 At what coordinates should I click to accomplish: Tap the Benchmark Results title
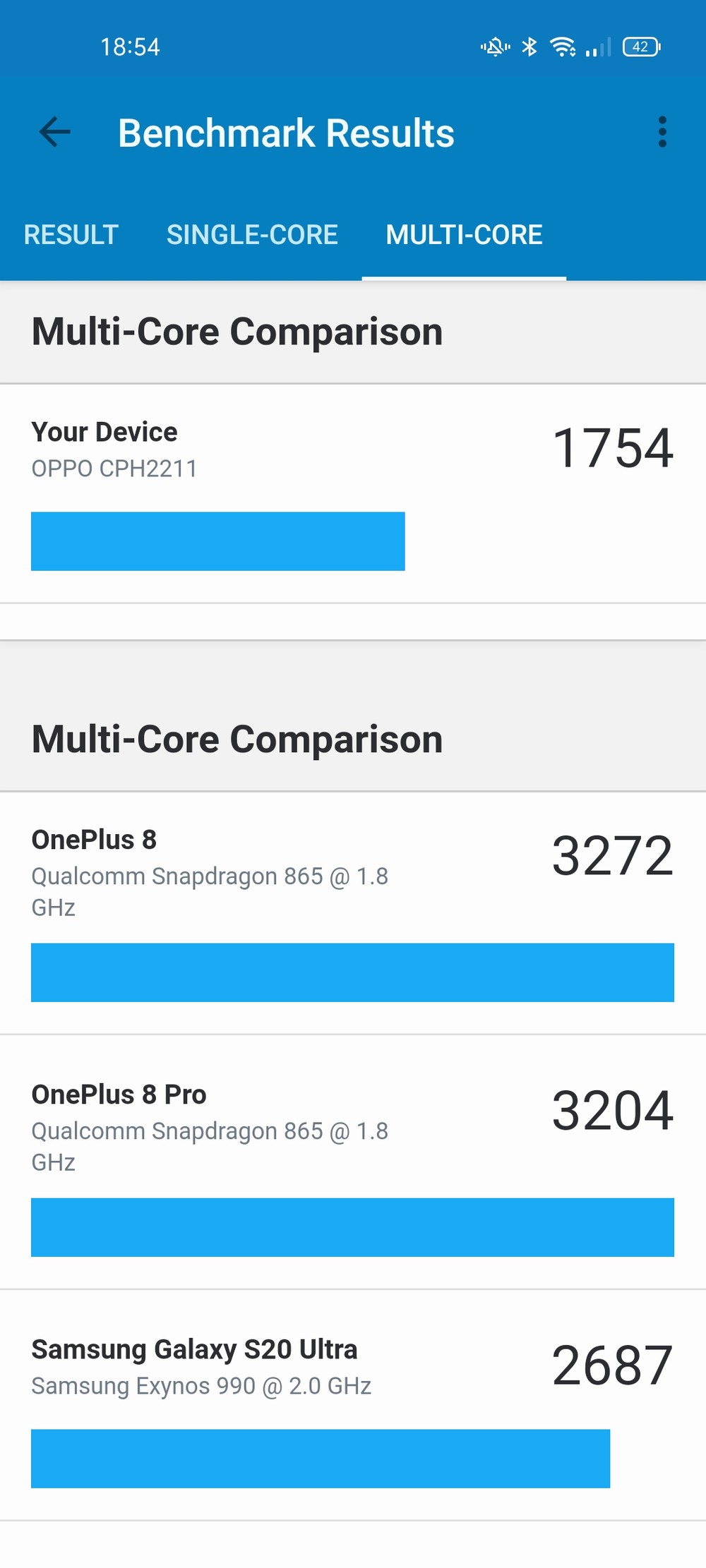(x=286, y=133)
